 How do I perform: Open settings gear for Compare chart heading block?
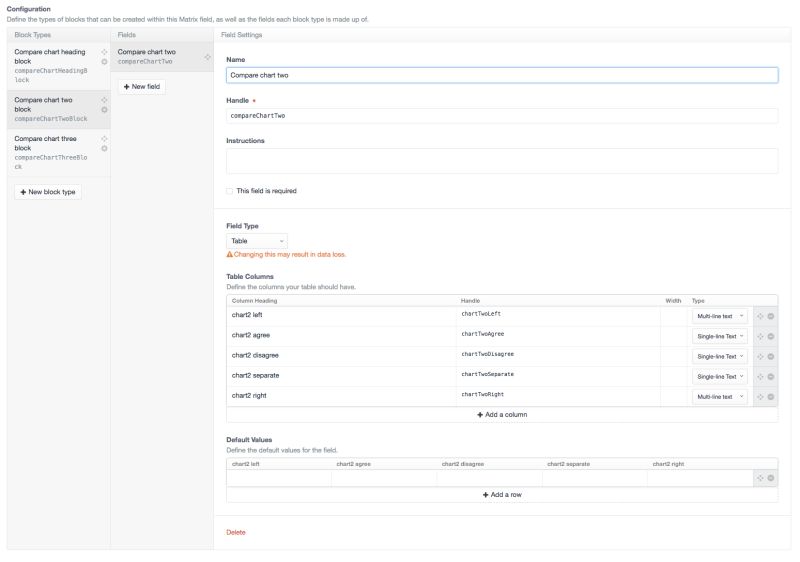(104, 62)
